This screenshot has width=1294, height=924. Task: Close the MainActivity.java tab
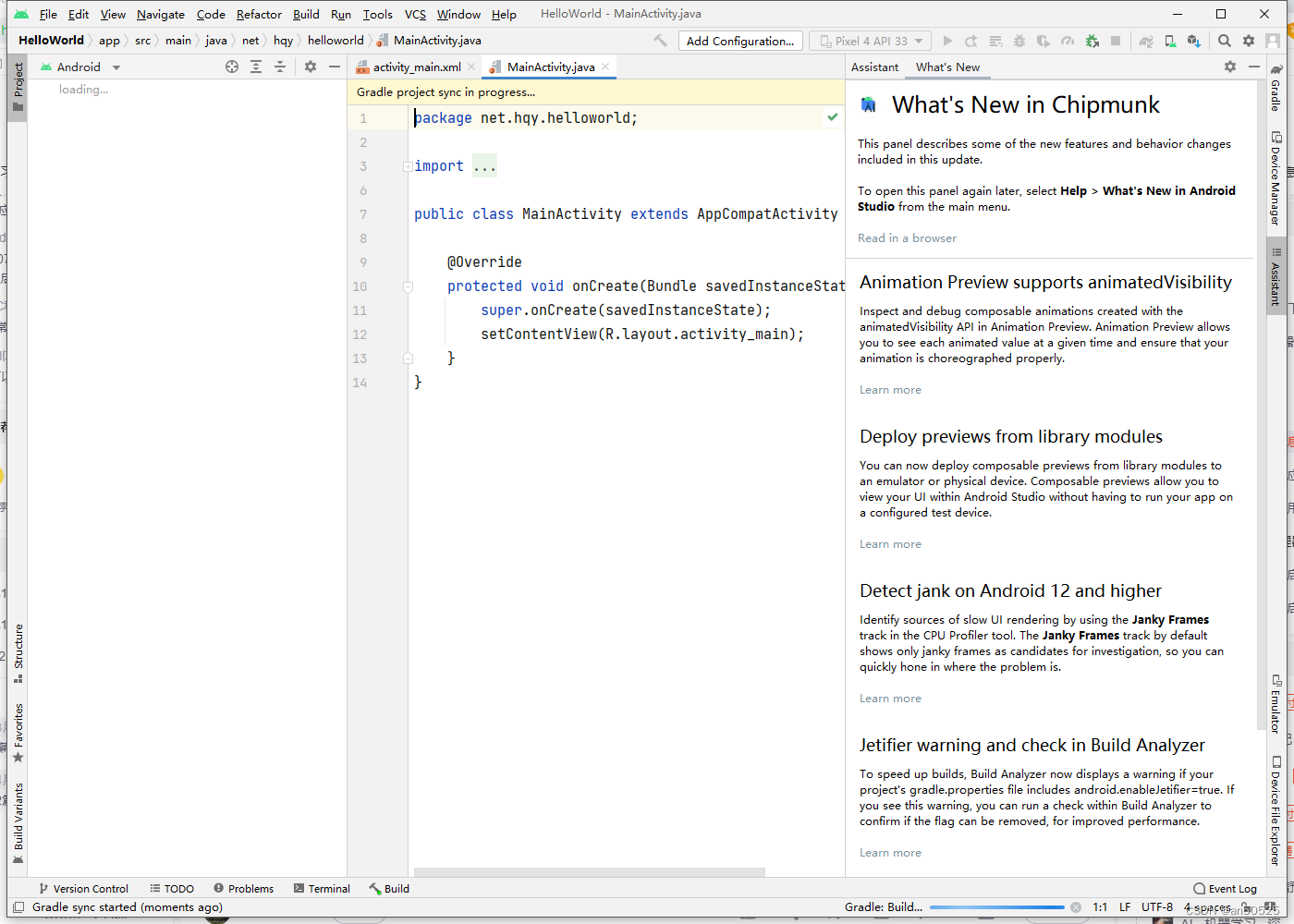pos(605,67)
